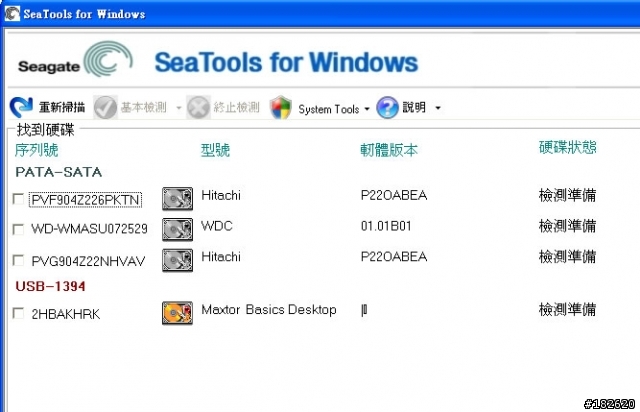
Task: Select serial number PVG904Z22NHVAV
Action: click(88, 261)
